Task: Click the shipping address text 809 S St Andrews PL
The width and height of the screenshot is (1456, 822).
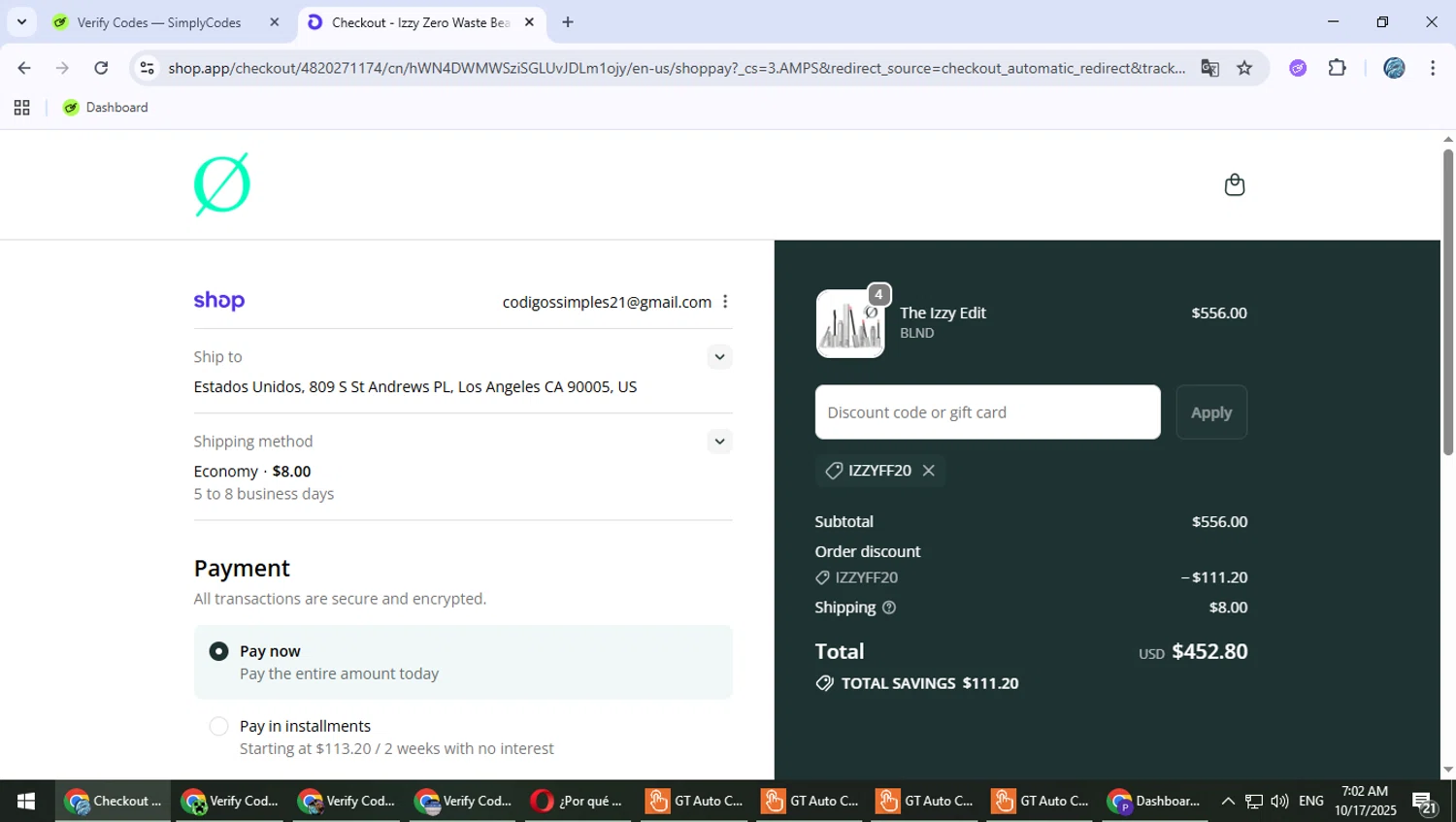Action: point(415,387)
